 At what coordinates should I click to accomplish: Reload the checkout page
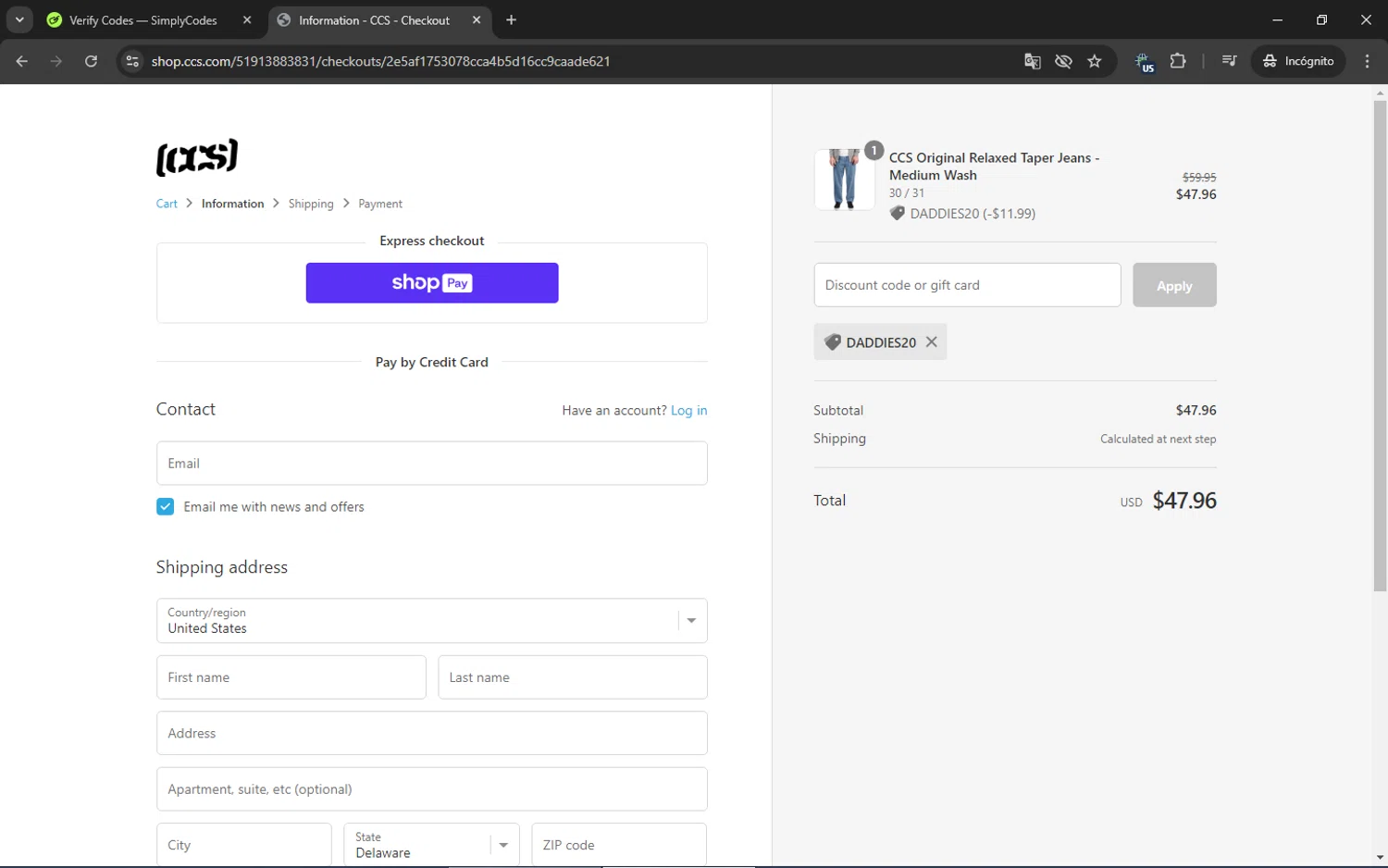[x=91, y=61]
